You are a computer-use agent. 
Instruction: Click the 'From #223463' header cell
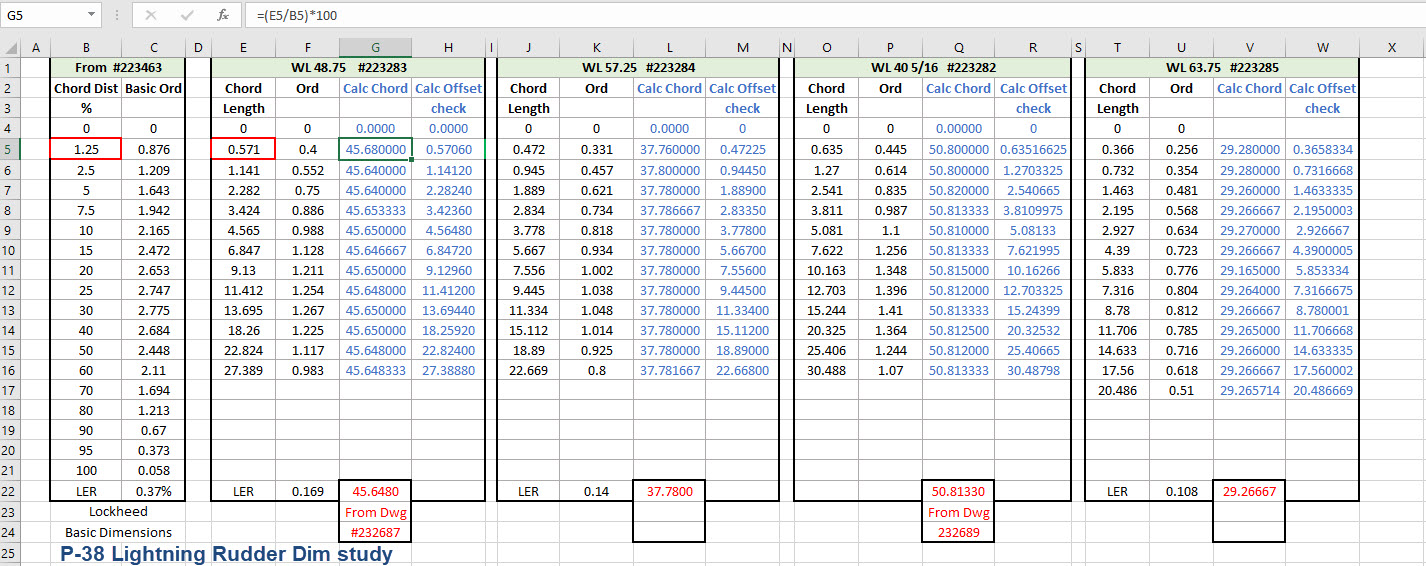pos(118,68)
